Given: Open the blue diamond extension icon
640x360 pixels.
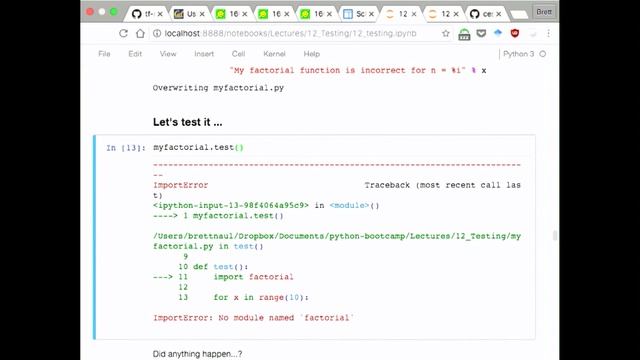Looking at the screenshot, I should [498, 33].
